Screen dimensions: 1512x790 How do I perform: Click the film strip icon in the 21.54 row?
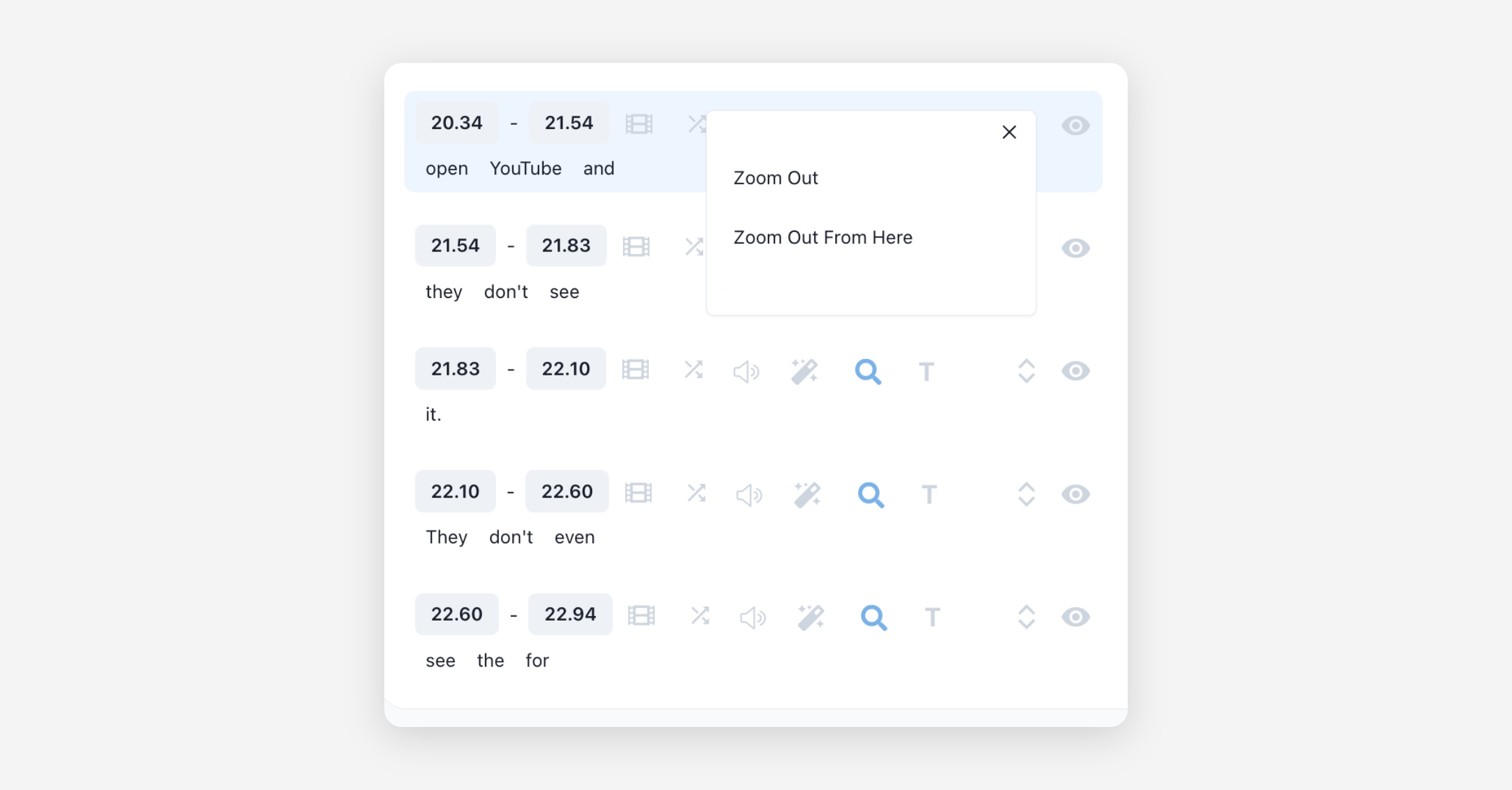(636, 246)
